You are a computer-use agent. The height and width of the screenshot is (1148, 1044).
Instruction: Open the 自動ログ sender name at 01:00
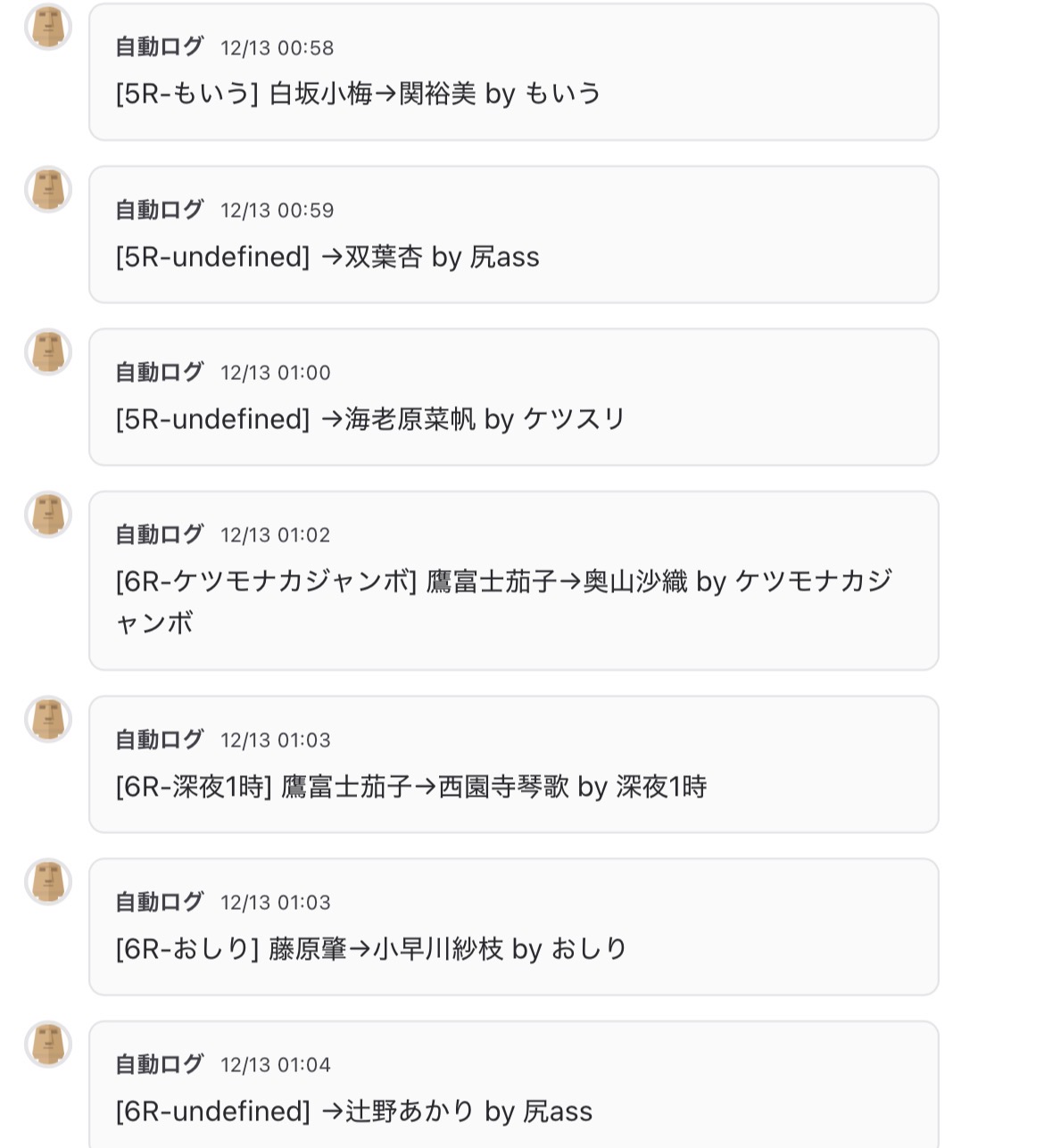pos(160,372)
